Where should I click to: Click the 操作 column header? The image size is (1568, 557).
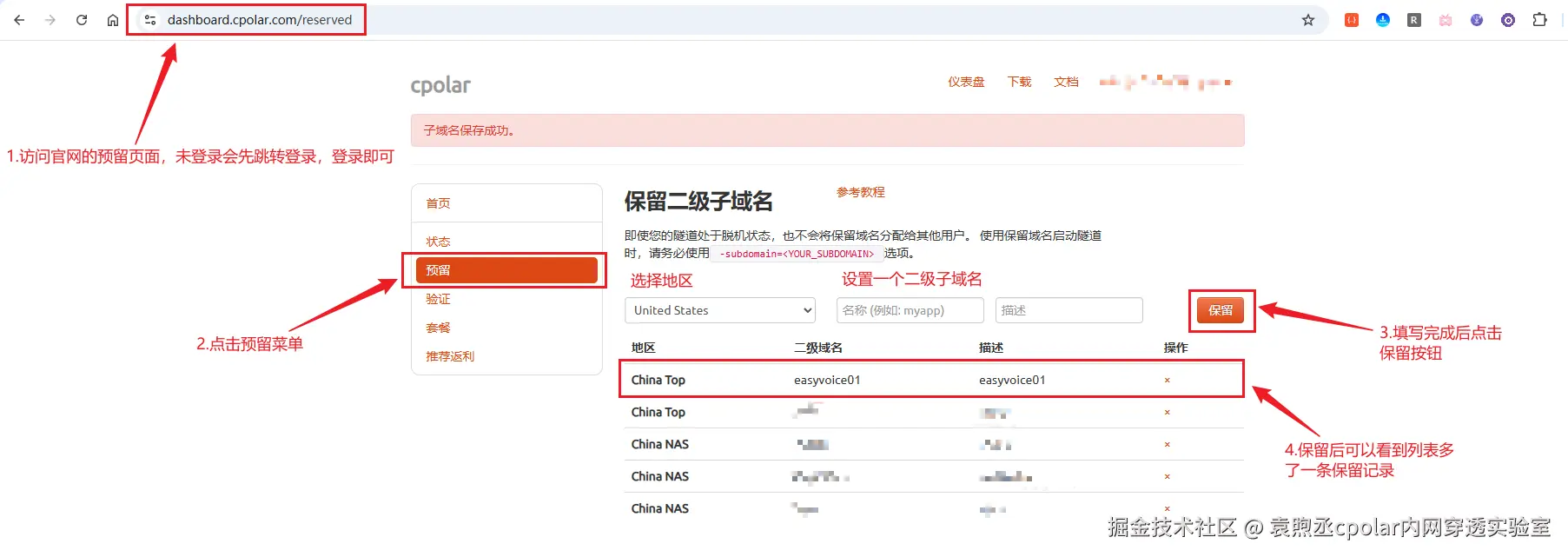1175,348
